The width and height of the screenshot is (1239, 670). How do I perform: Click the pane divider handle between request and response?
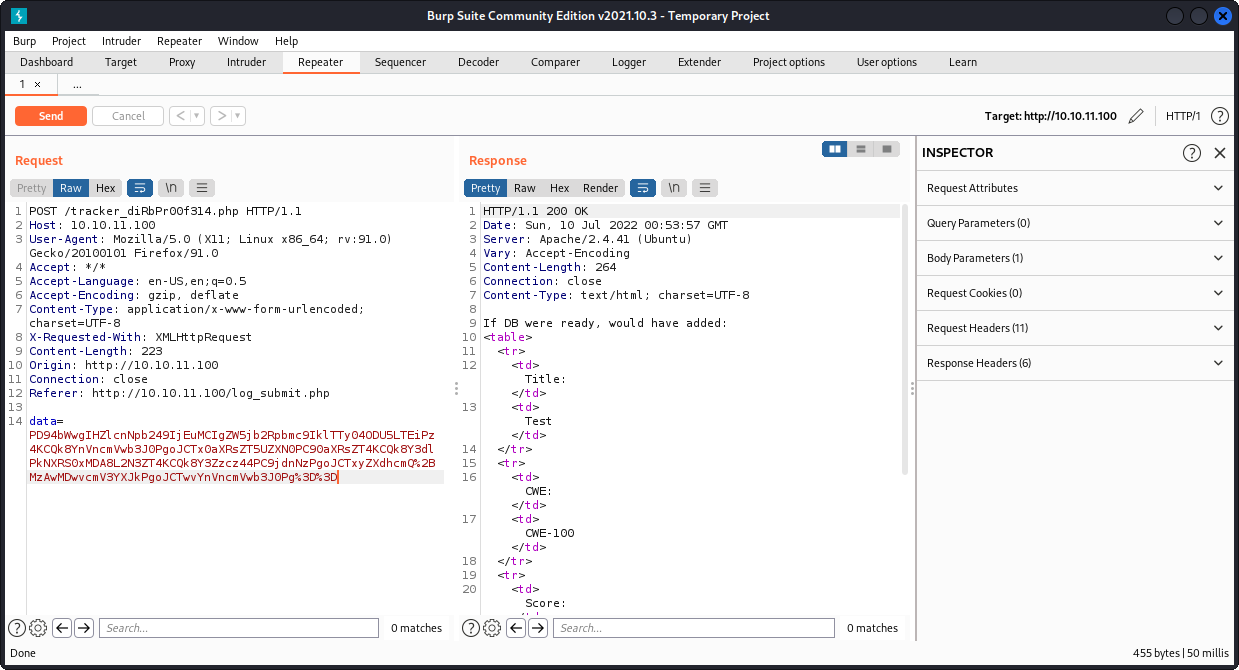click(456, 388)
